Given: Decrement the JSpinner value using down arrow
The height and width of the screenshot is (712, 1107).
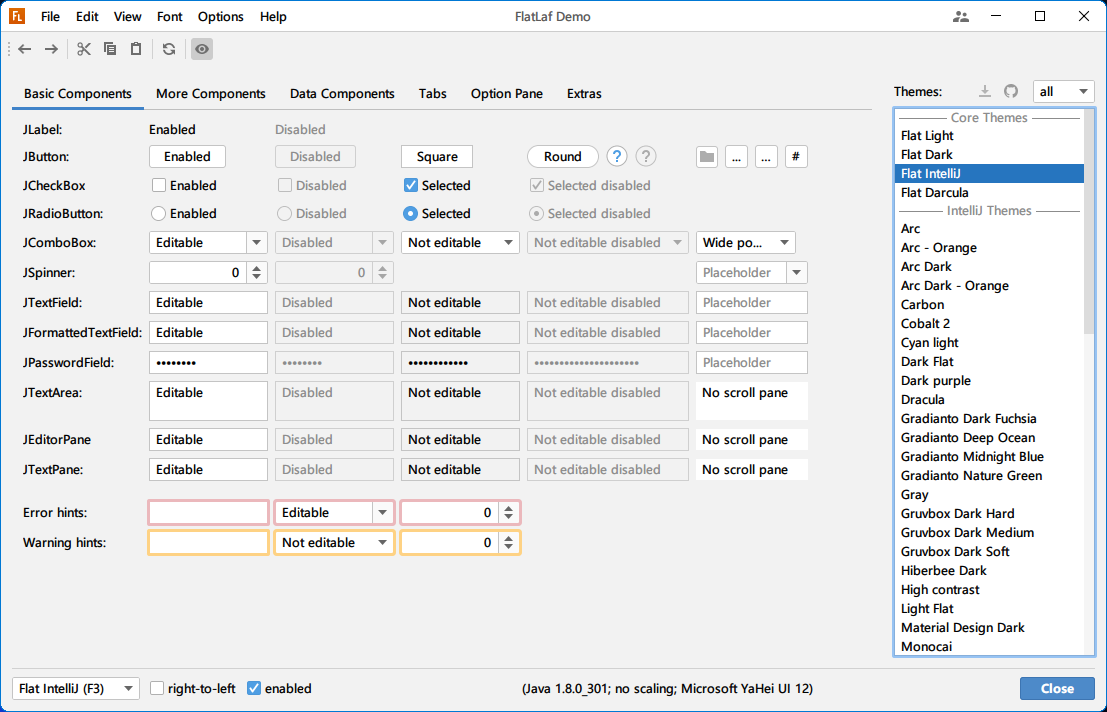Looking at the screenshot, I should click(257, 277).
